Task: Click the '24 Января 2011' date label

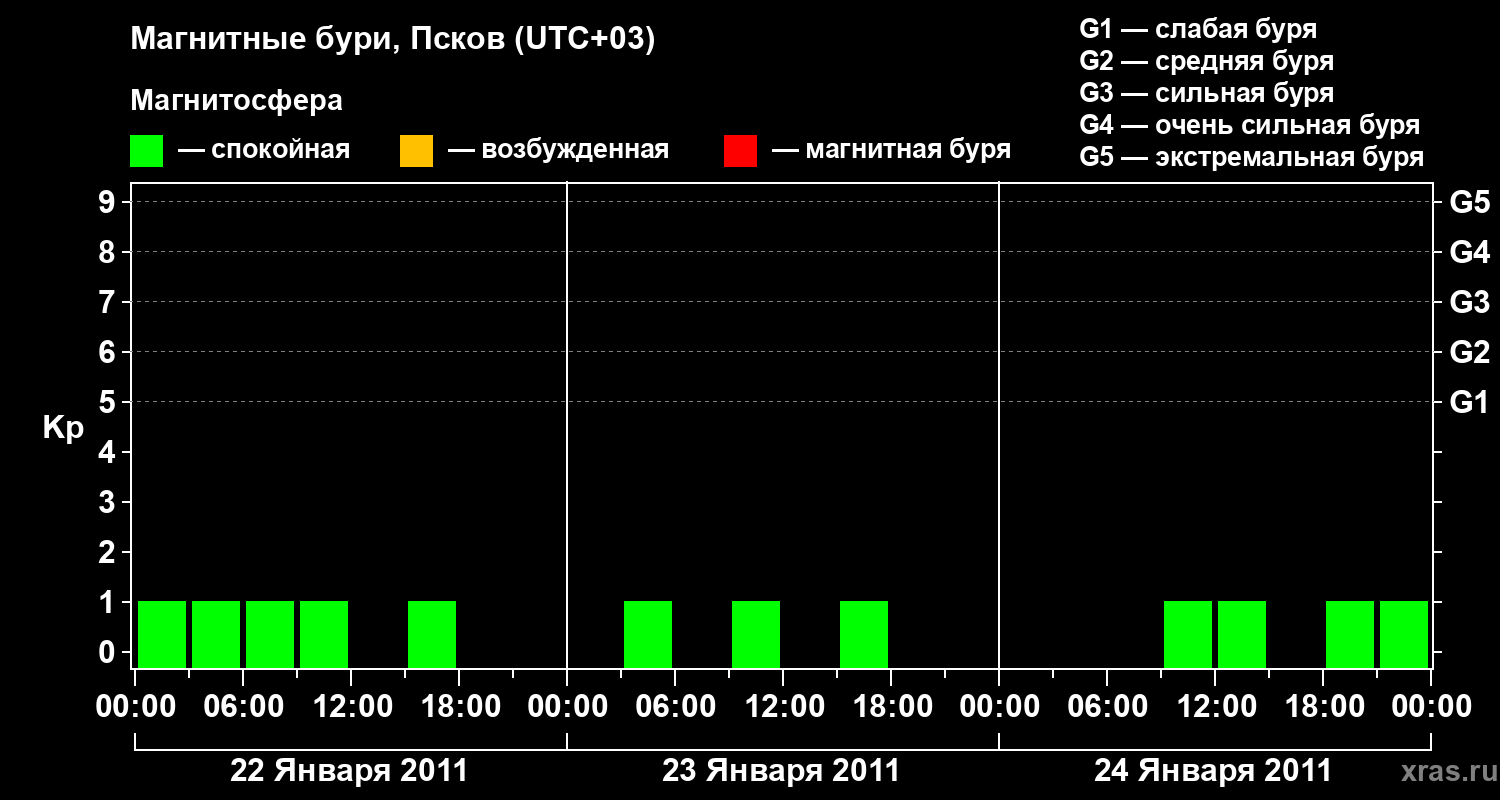Action: point(1213,771)
